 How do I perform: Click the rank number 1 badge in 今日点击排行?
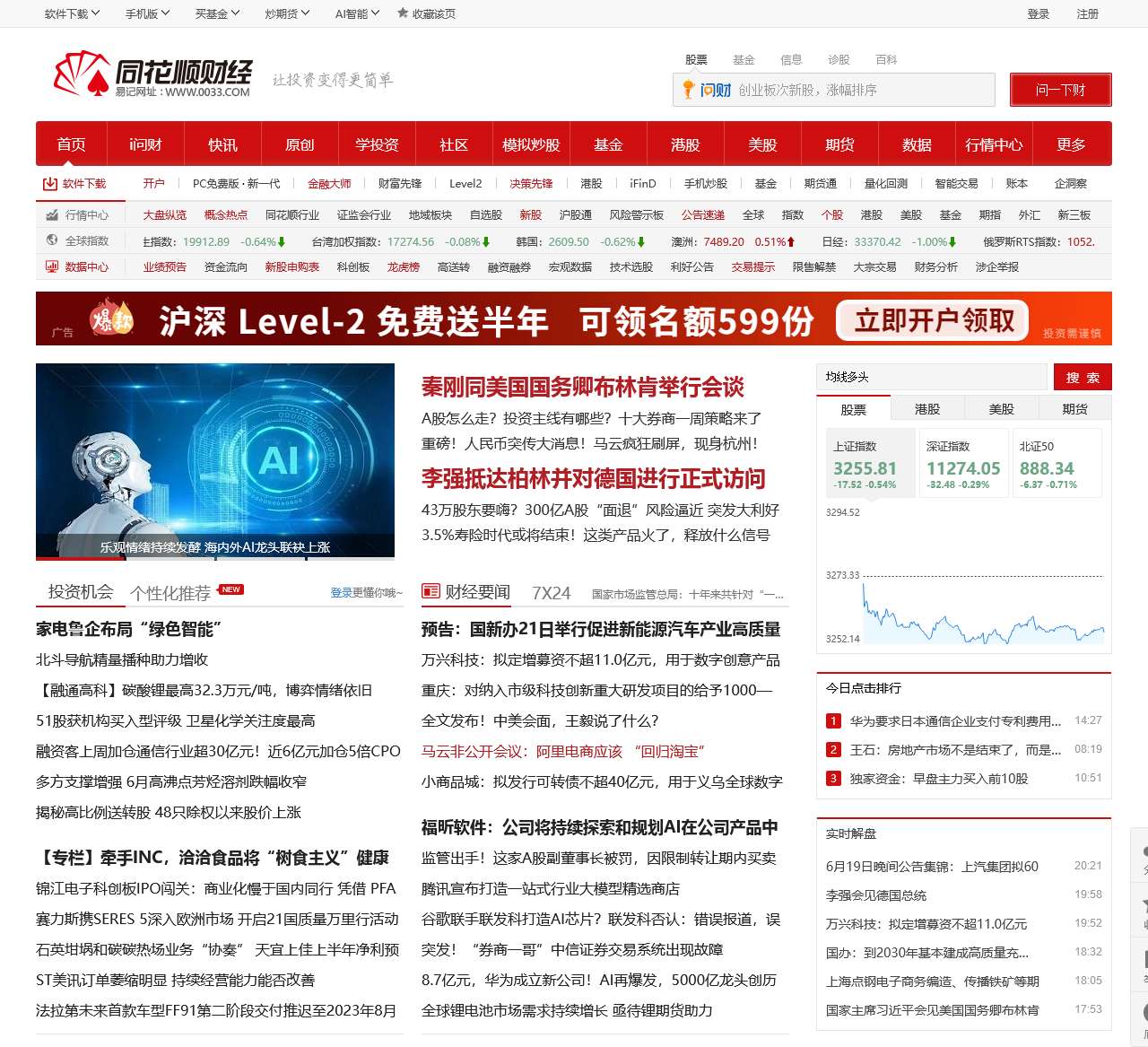point(833,720)
